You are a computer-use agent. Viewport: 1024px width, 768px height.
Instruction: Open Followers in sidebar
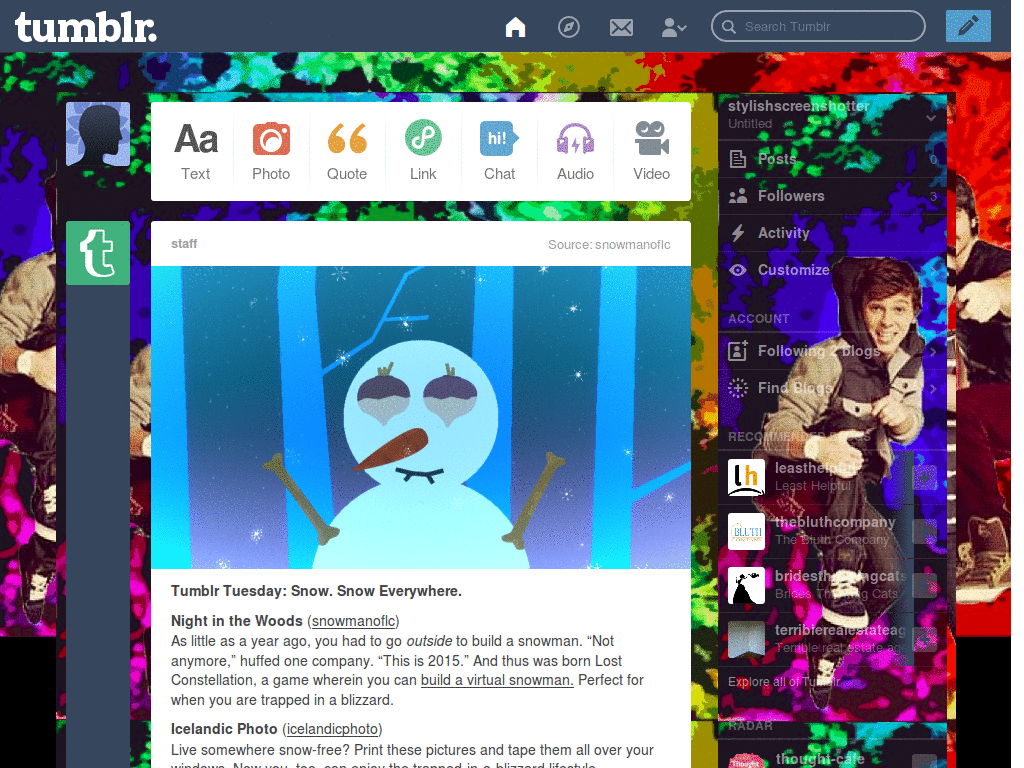click(x=832, y=196)
